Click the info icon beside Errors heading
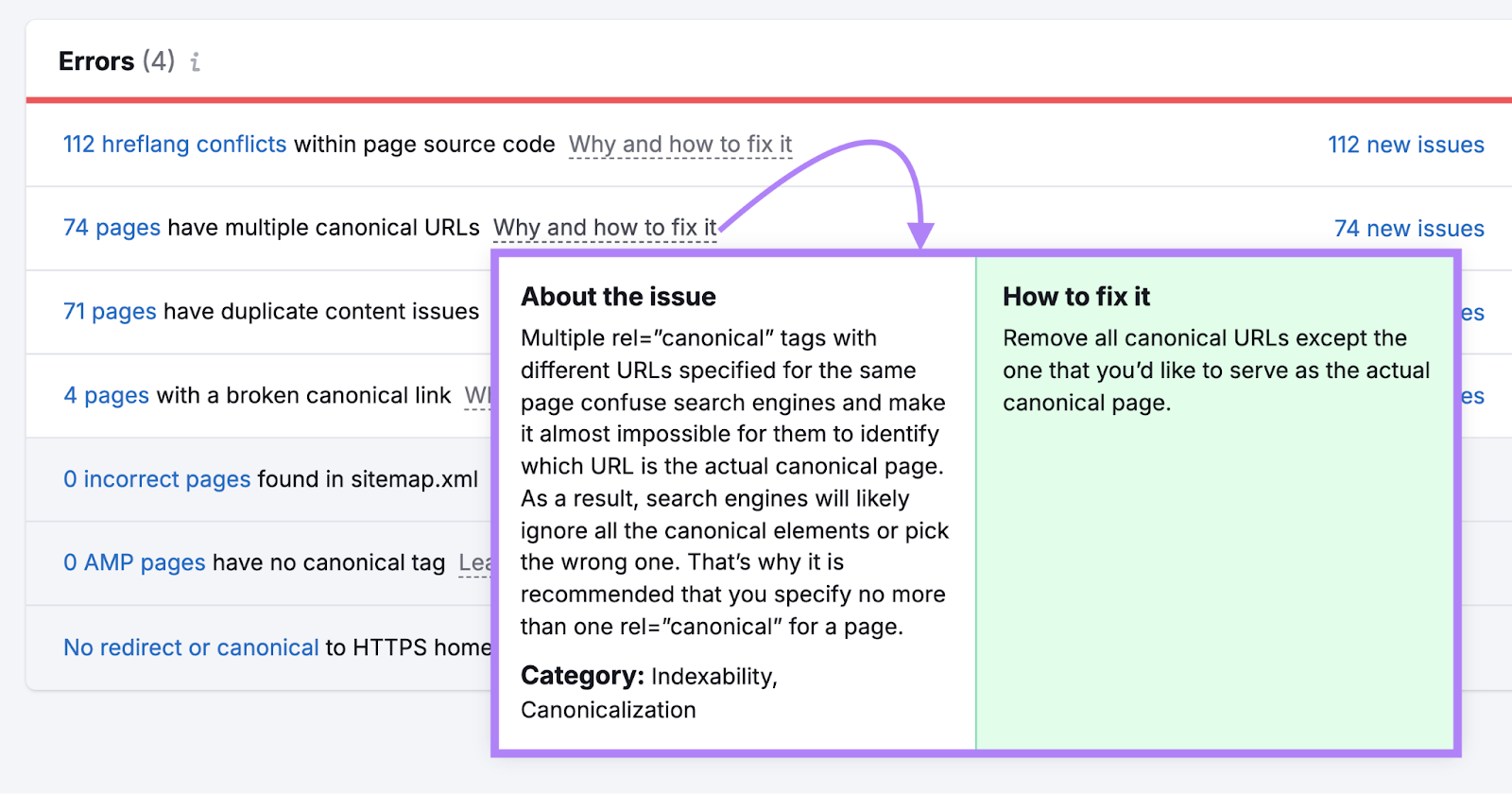The height and width of the screenshot is (794, 1512). 196,62
